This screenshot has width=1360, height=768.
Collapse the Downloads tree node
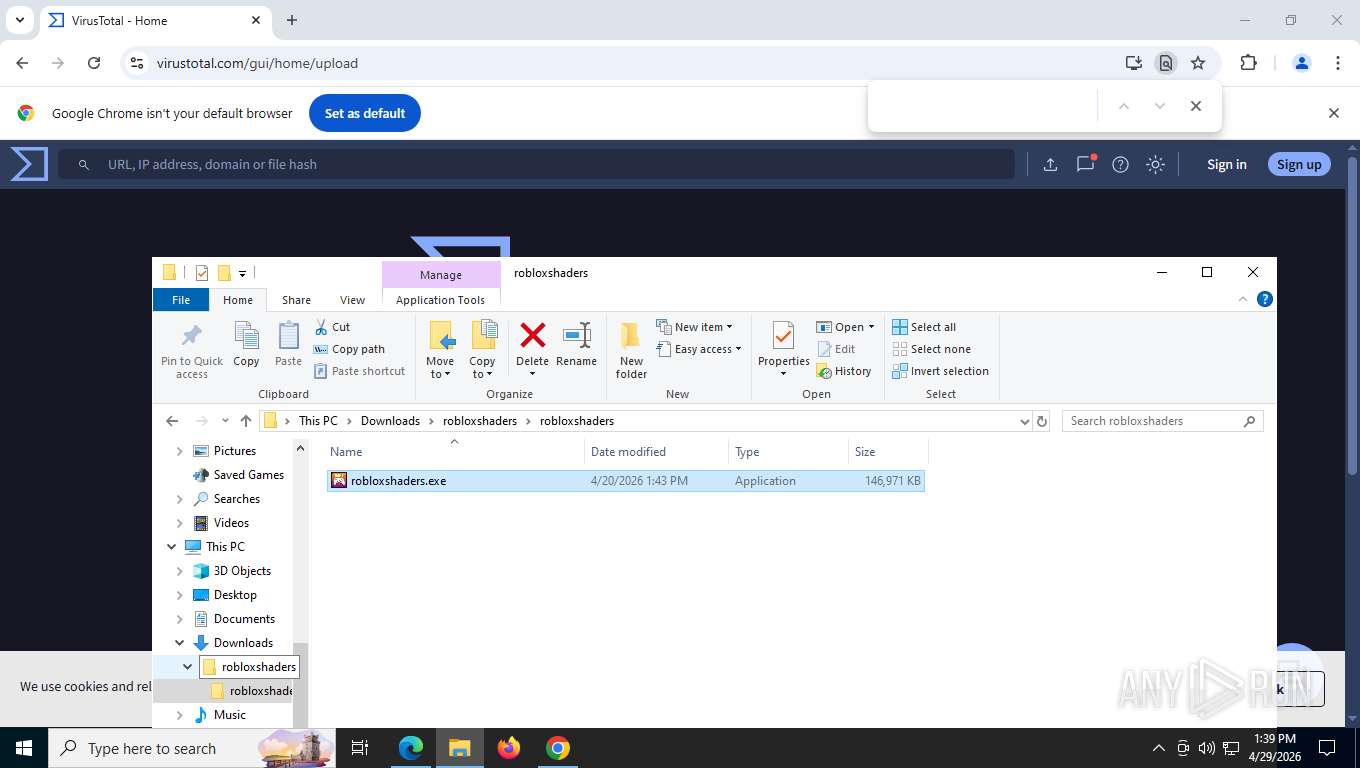(x=180, y=643)
